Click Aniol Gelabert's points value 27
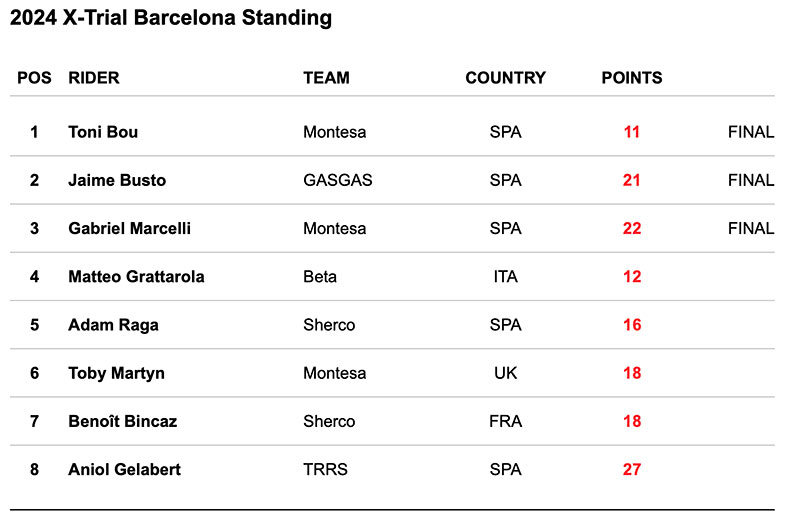The image size is (800, 521). click(631, 469)
